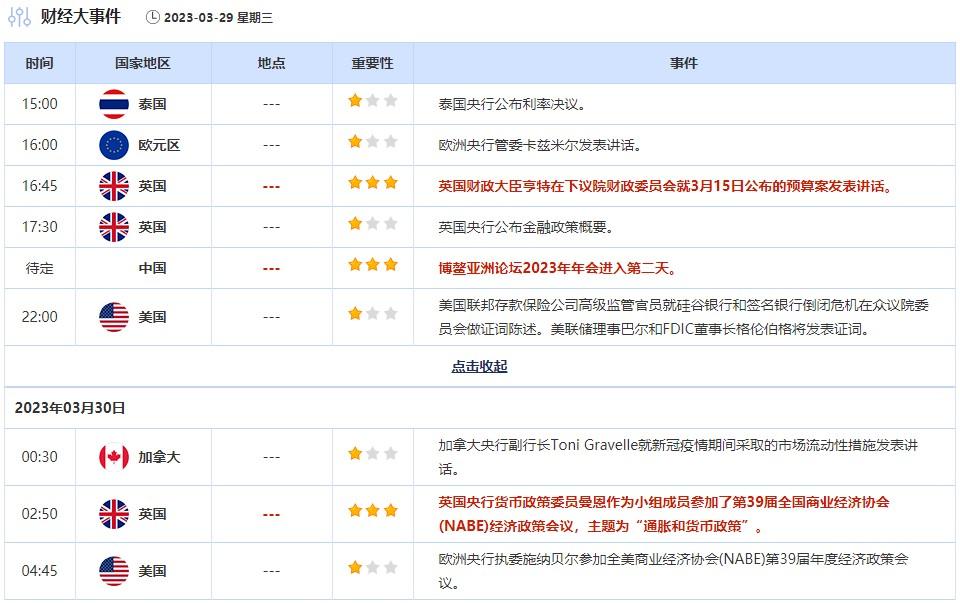Viewport: 960px width, 603px height.
Task: Click the US flag in 04:45 row
Action: (114, 571)
